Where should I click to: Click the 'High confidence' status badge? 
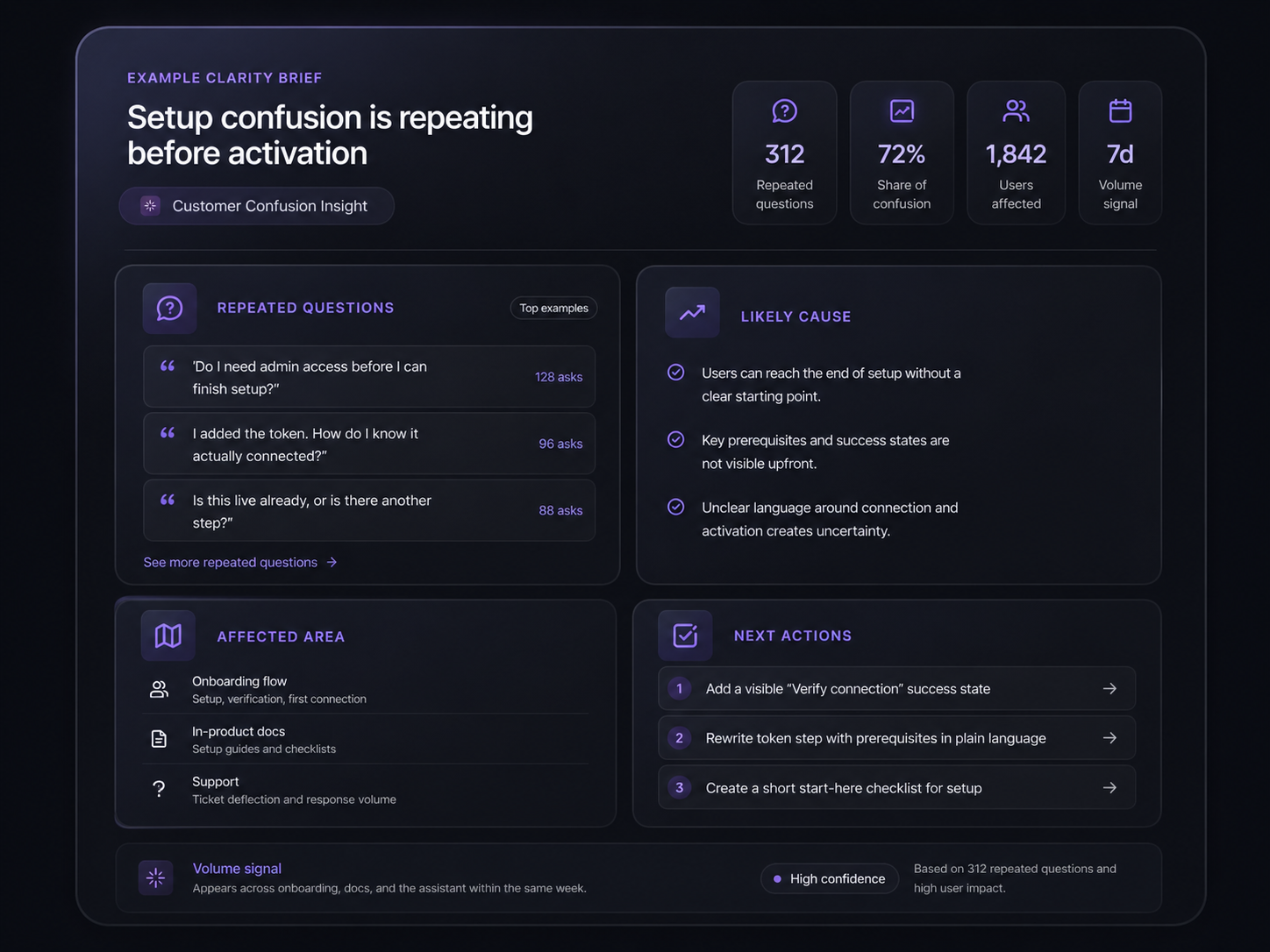tap(829, 879)
